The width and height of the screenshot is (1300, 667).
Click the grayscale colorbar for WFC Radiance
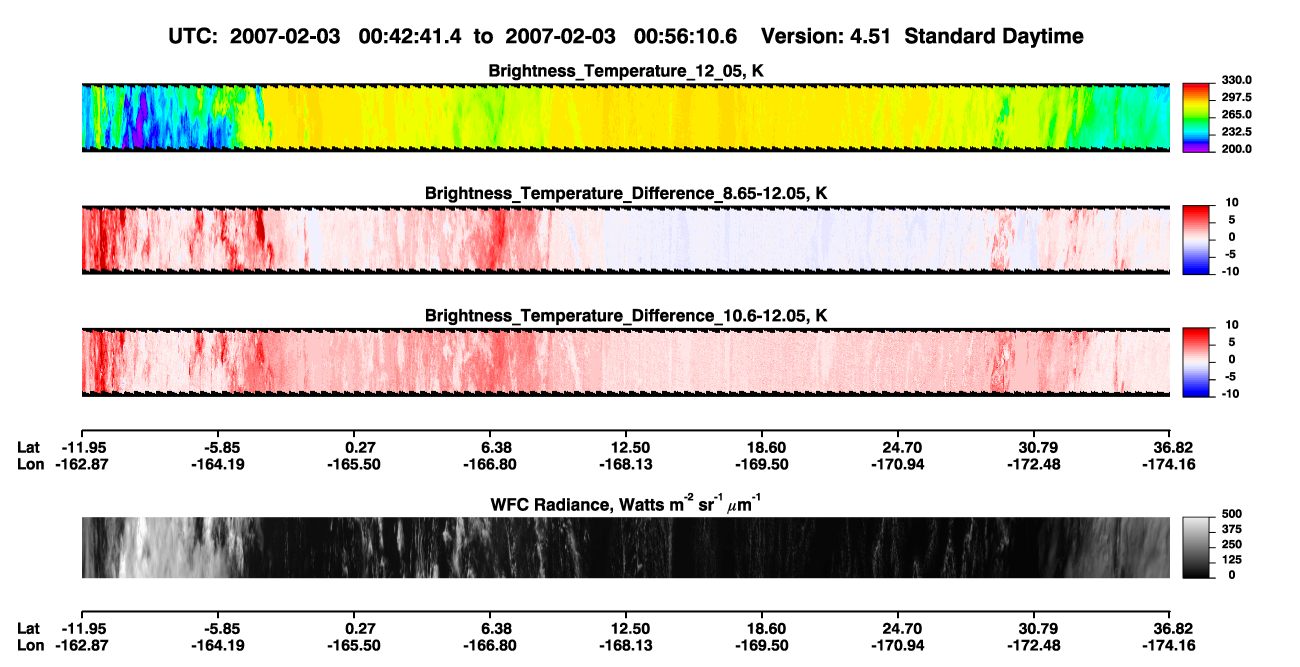pyautogui.click(x=1196, y=547)
